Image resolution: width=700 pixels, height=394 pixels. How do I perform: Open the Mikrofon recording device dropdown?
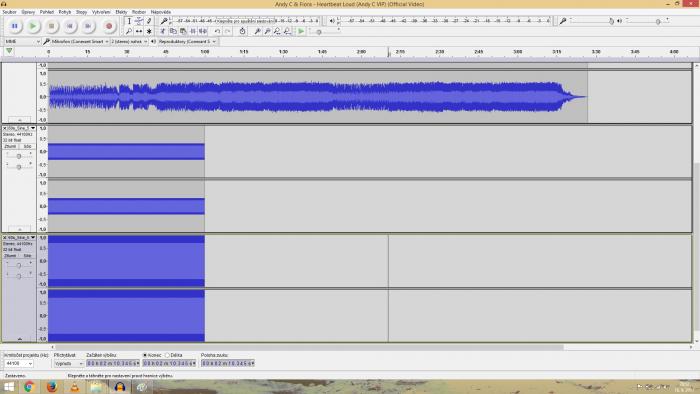click(76, 41)
